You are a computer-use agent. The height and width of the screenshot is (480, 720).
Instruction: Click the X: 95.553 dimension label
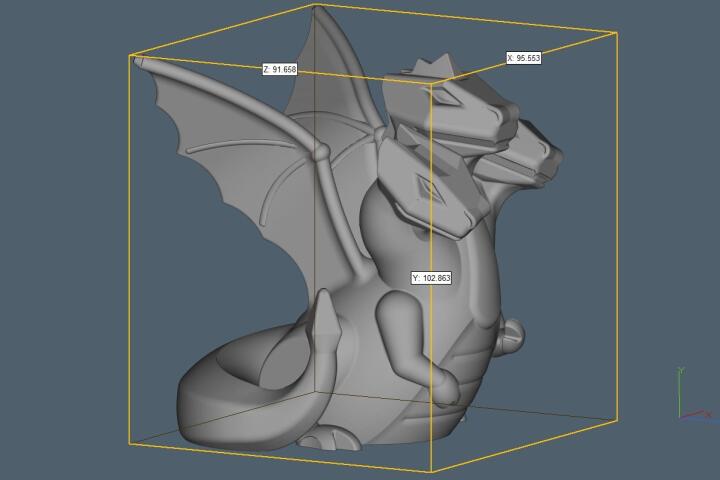click(523, 58)
